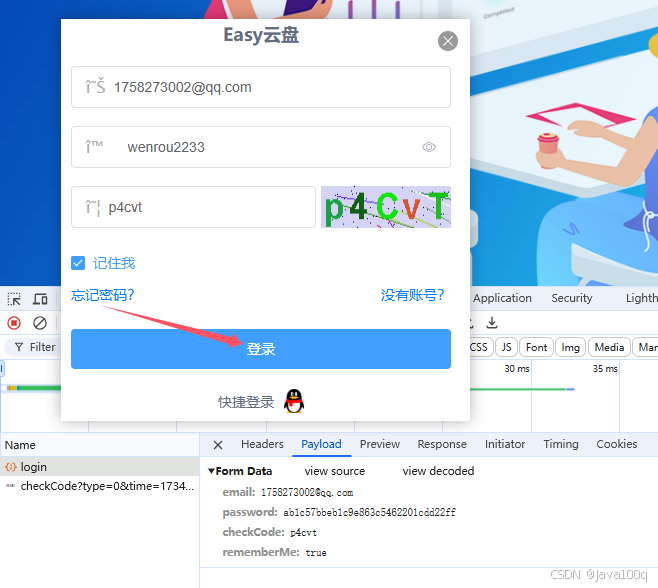Click the email value in Form Data
Screen dimensions: 658x588
tap(307, 492)
